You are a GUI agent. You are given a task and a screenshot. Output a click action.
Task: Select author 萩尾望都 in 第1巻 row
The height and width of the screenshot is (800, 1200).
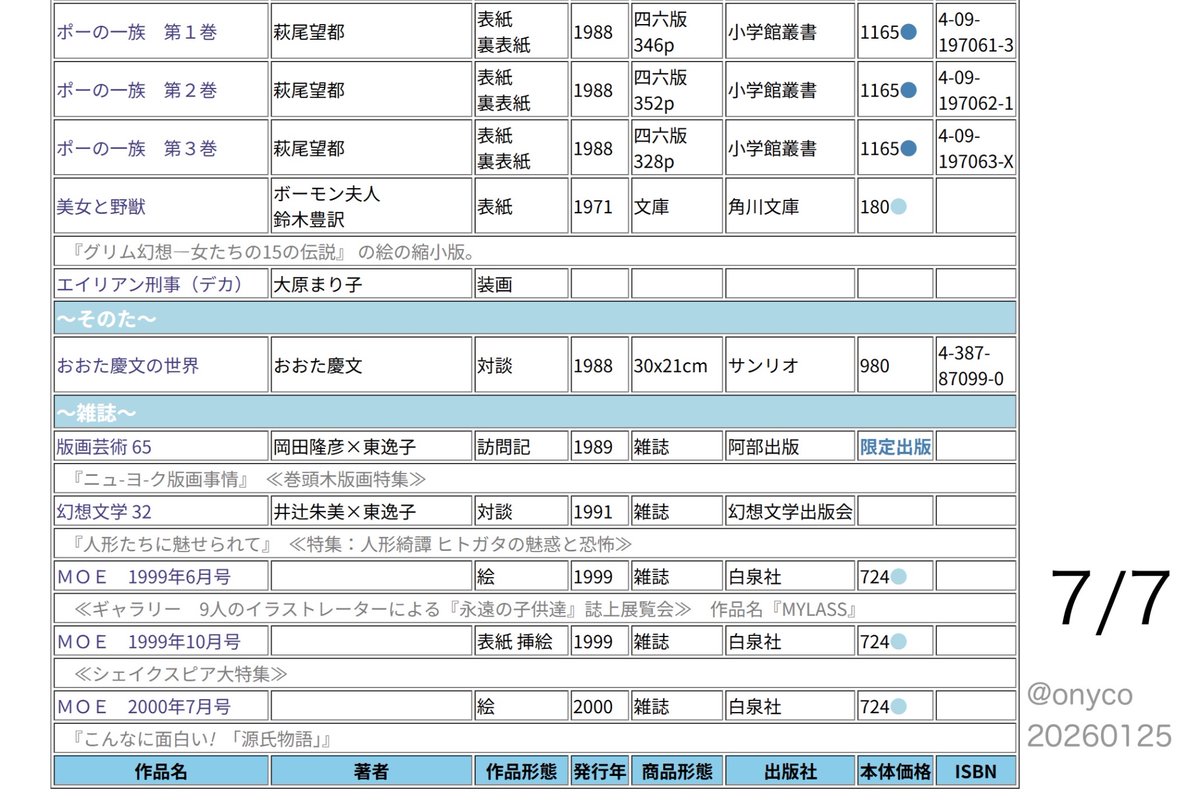tap(370, 32)
